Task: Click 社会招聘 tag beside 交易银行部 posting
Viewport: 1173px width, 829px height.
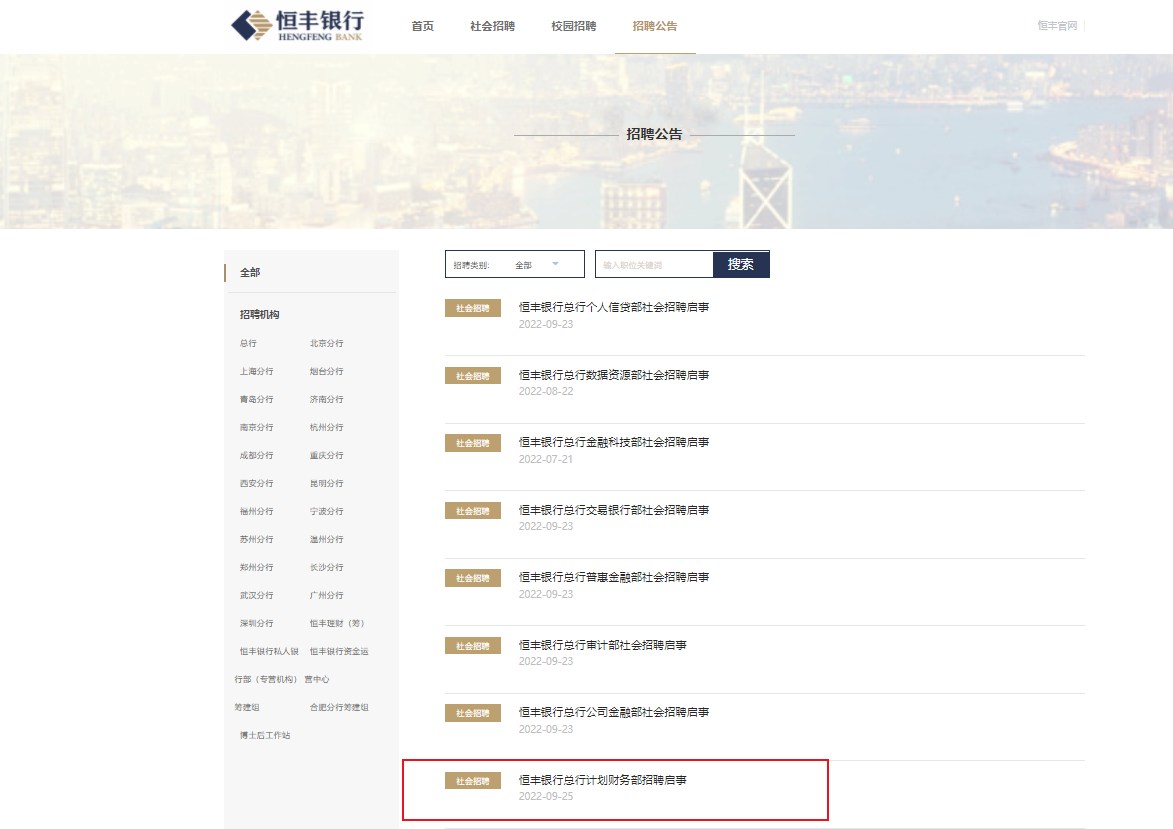Action: tap(473, 511)
